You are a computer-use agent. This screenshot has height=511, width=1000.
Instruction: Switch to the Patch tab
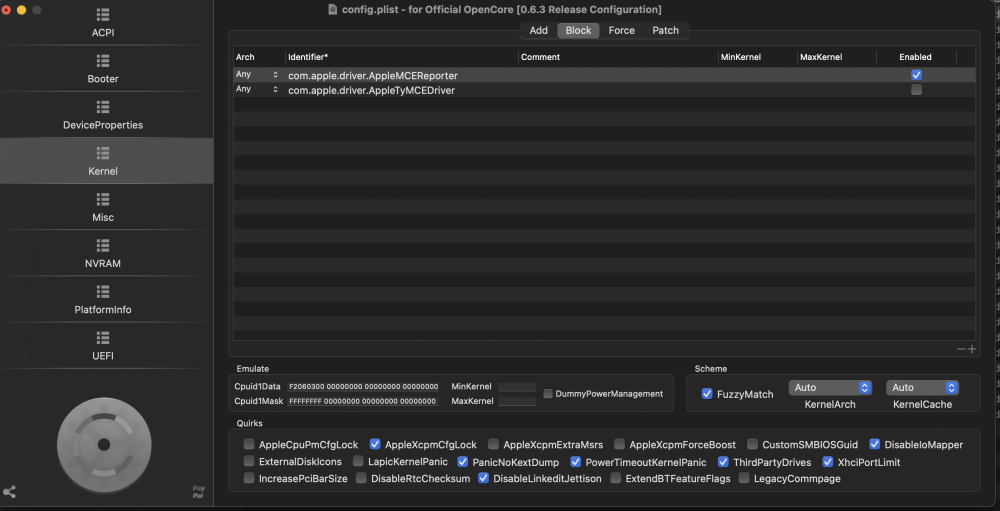(665, 30)
